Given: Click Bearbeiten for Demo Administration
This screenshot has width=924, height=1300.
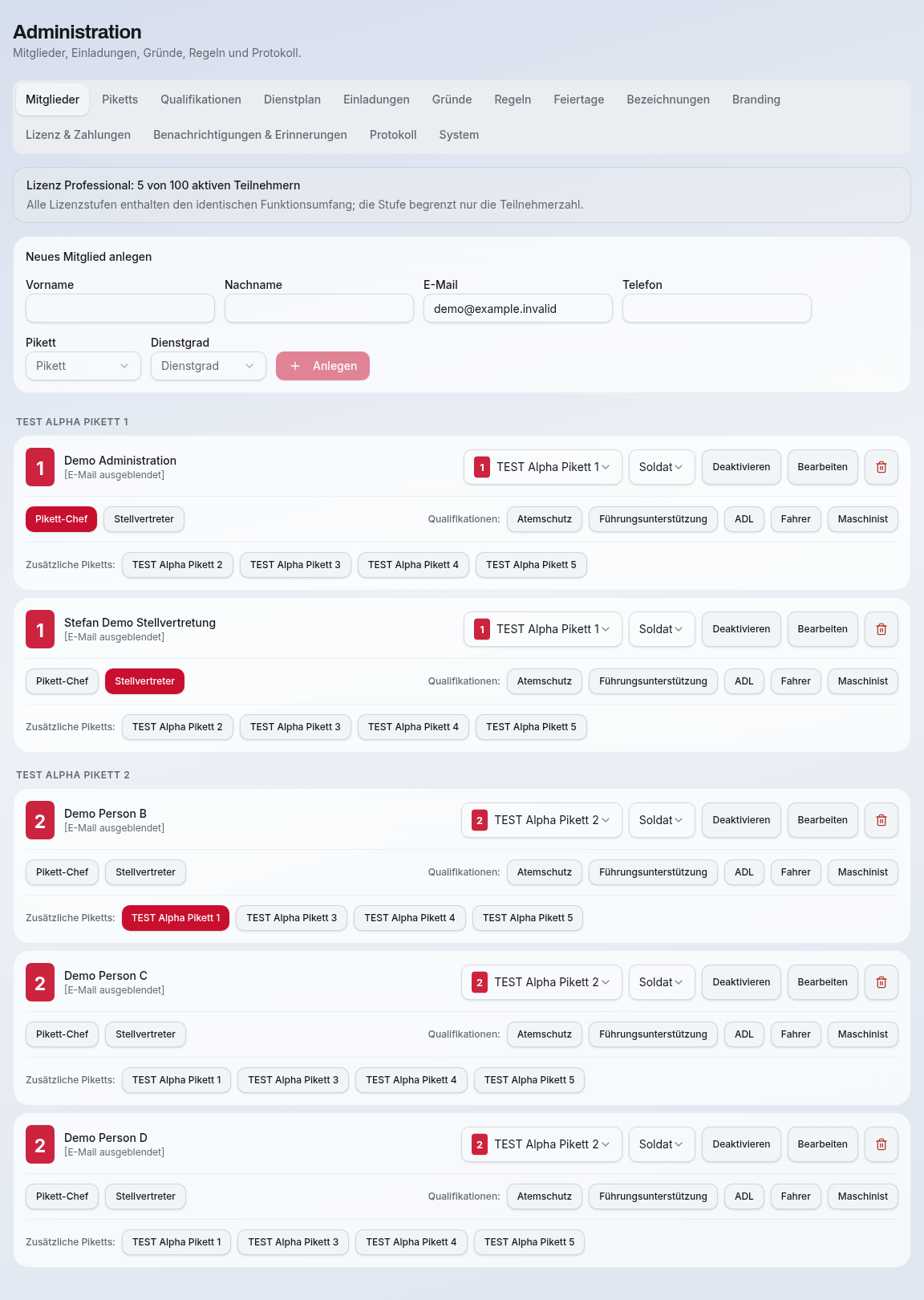Looking at the screenshot, I should (823, 467).
